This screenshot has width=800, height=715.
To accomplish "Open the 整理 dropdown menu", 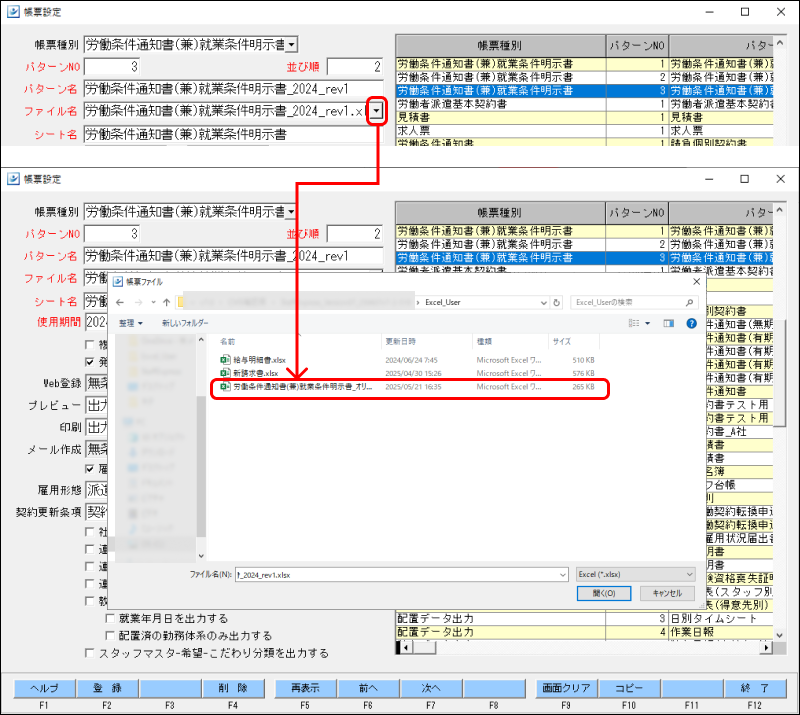I will (x=131, y=323).
